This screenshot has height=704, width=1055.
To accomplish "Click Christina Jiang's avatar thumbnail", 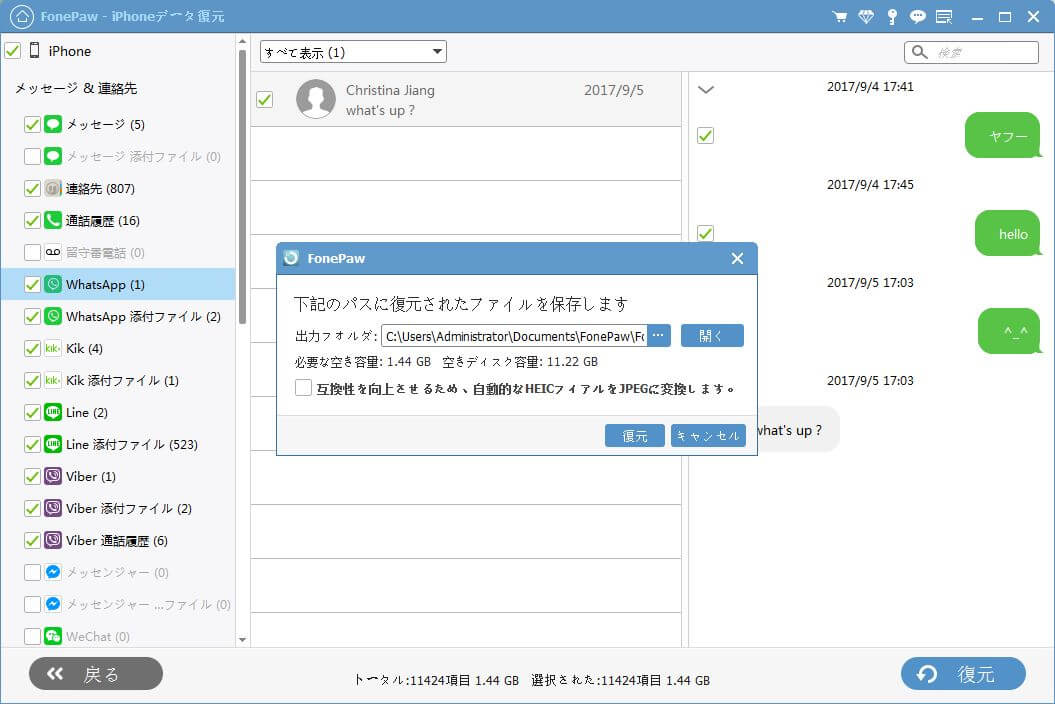I will coord(316,99).
